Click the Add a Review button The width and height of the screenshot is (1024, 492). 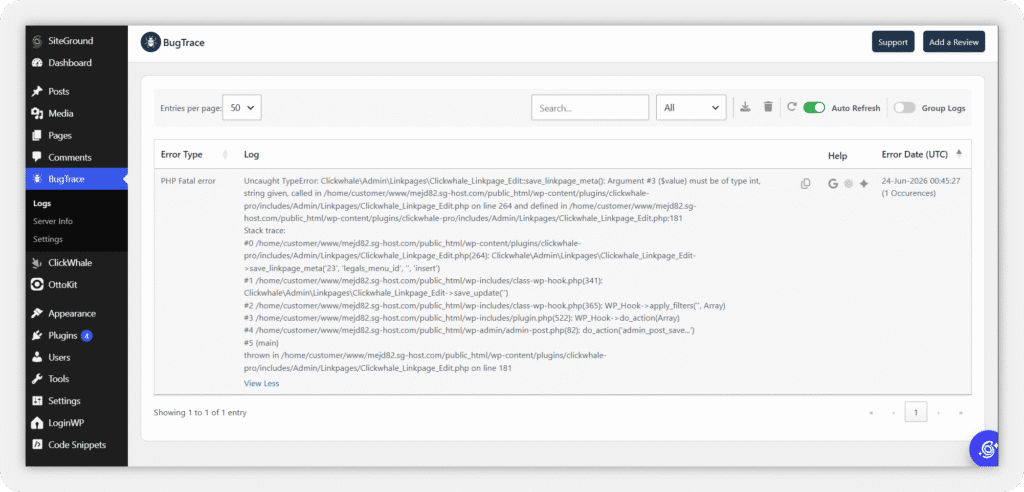[953, 42]
